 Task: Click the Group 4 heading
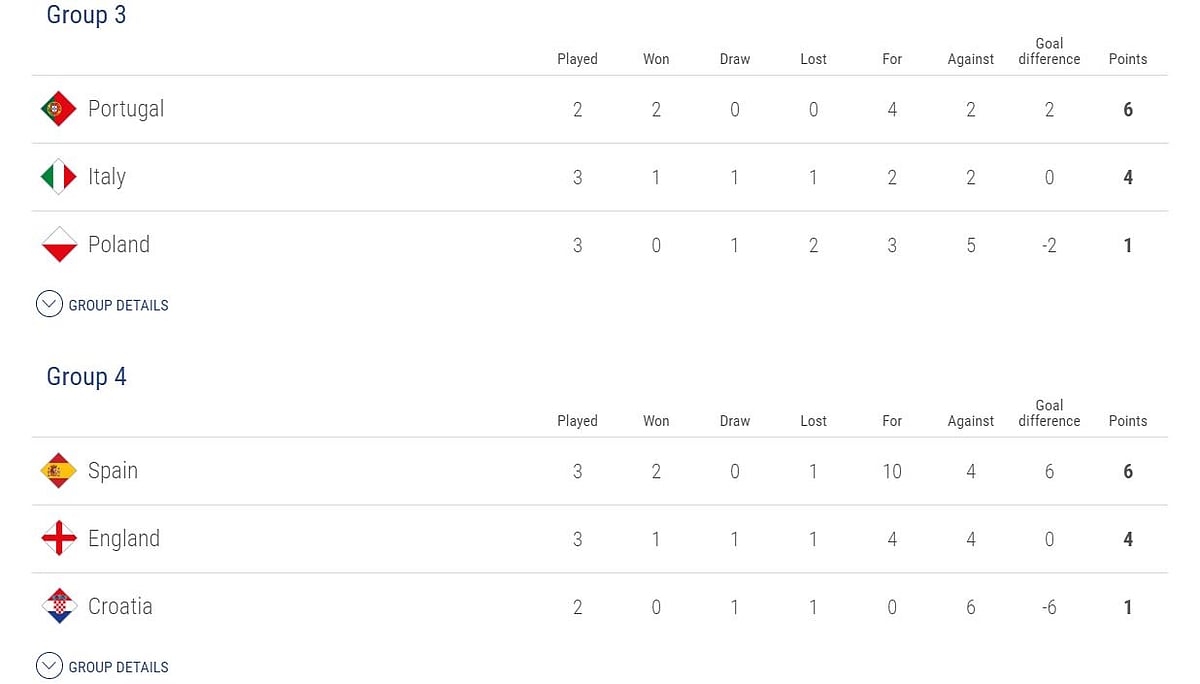coord(86,377)
